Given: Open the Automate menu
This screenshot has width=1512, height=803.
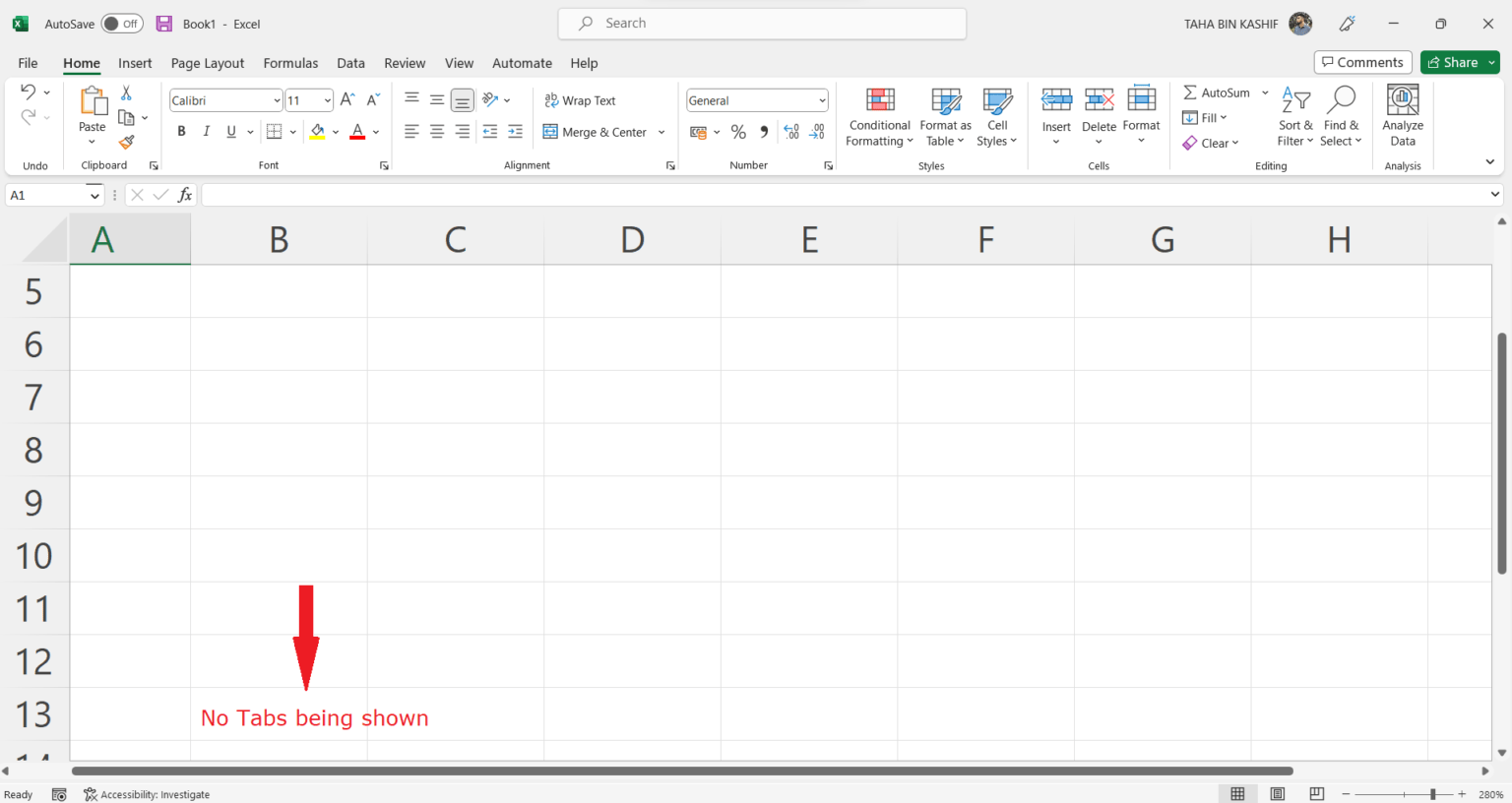Looking at the screenshot, I should pos(522,62).
